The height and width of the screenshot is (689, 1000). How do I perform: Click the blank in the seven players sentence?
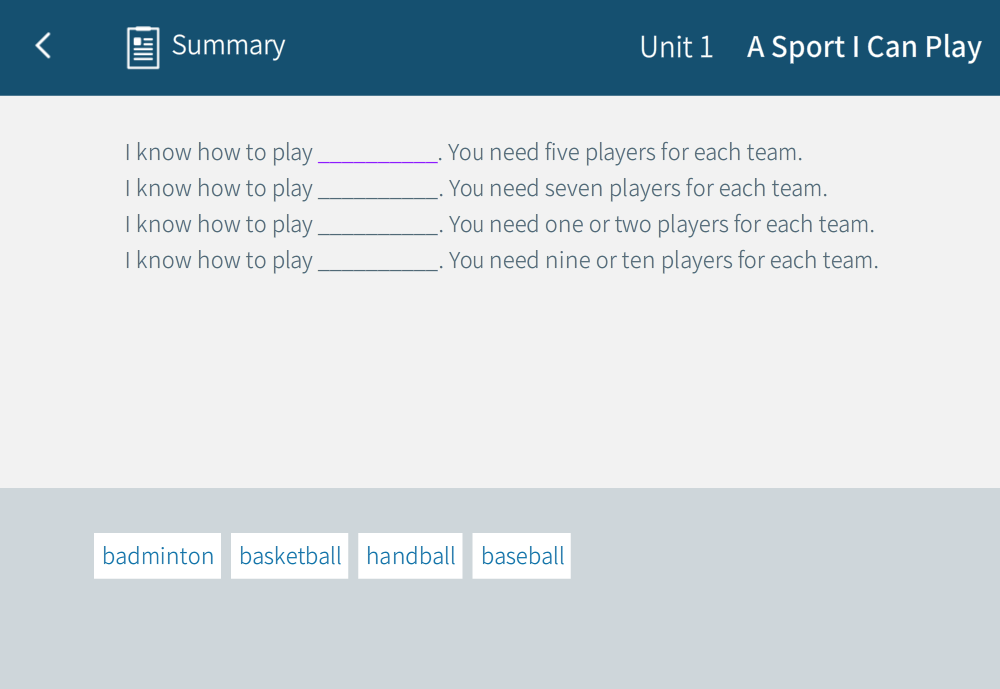[x=377, y=190]
